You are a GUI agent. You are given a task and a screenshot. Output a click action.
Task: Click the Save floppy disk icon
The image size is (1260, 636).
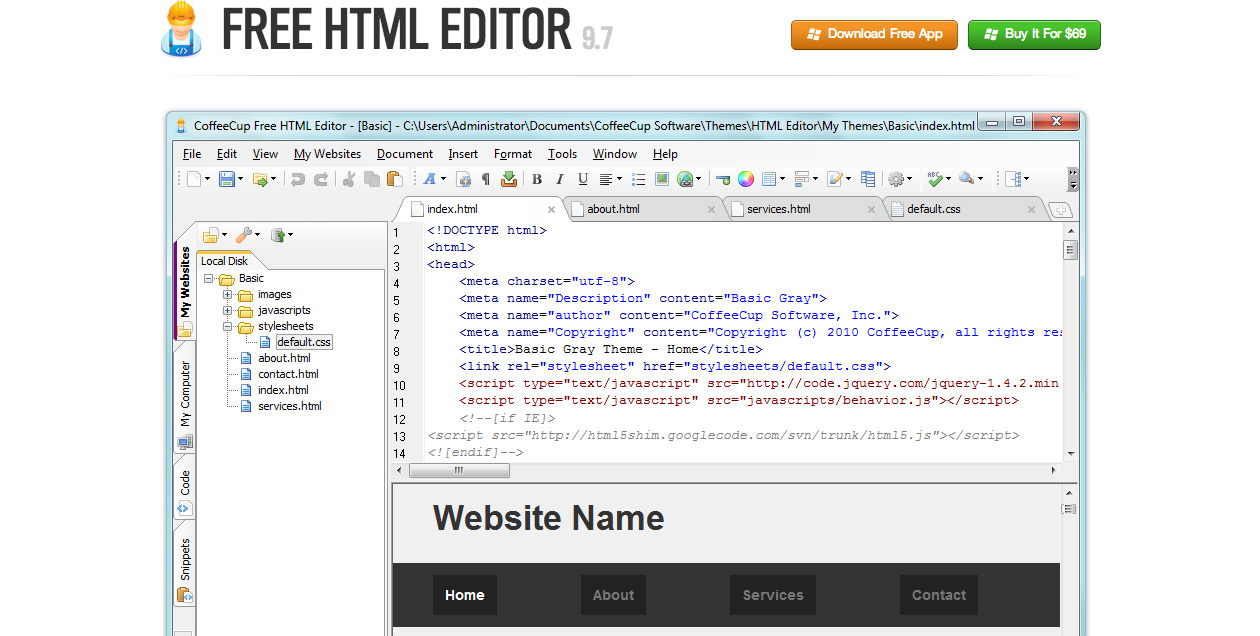(x=227, y=179)
